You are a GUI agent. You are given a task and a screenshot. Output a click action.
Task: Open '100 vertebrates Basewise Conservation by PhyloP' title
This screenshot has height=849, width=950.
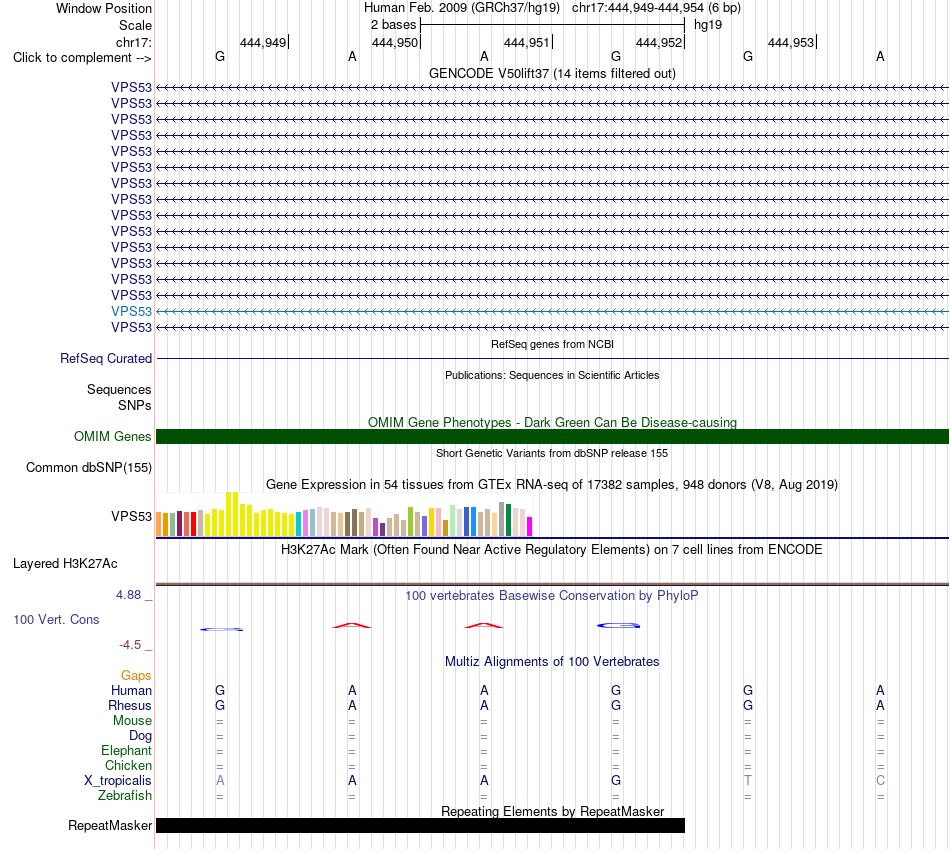[552, 596]
